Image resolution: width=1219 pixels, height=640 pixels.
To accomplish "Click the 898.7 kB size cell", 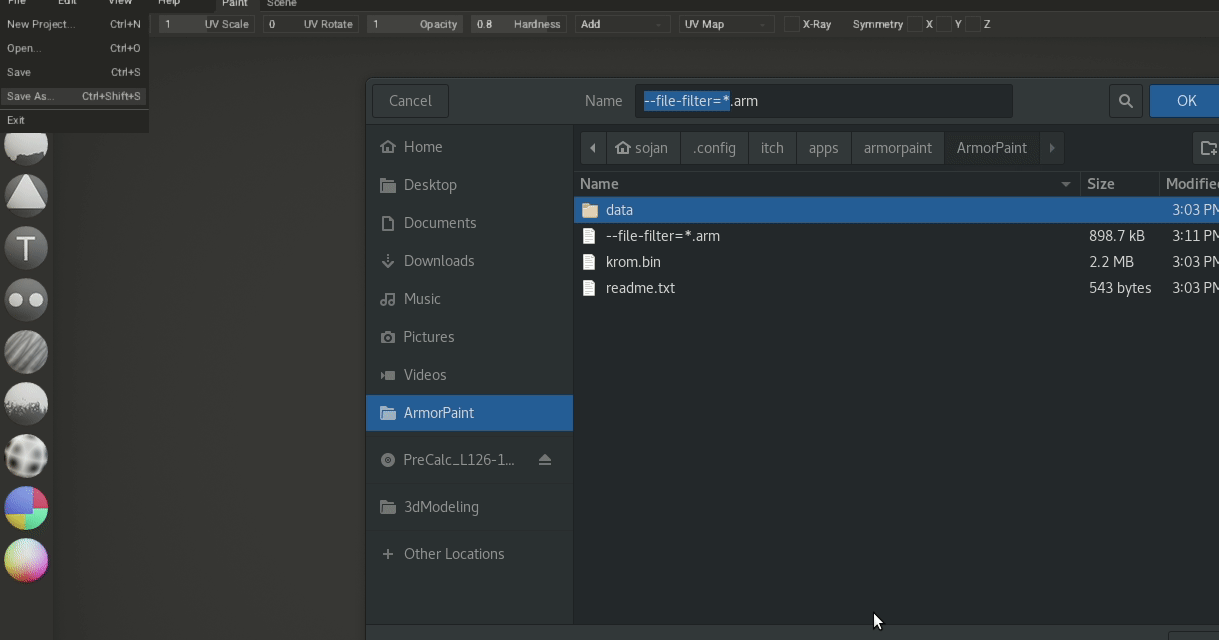I will 1117,236.
